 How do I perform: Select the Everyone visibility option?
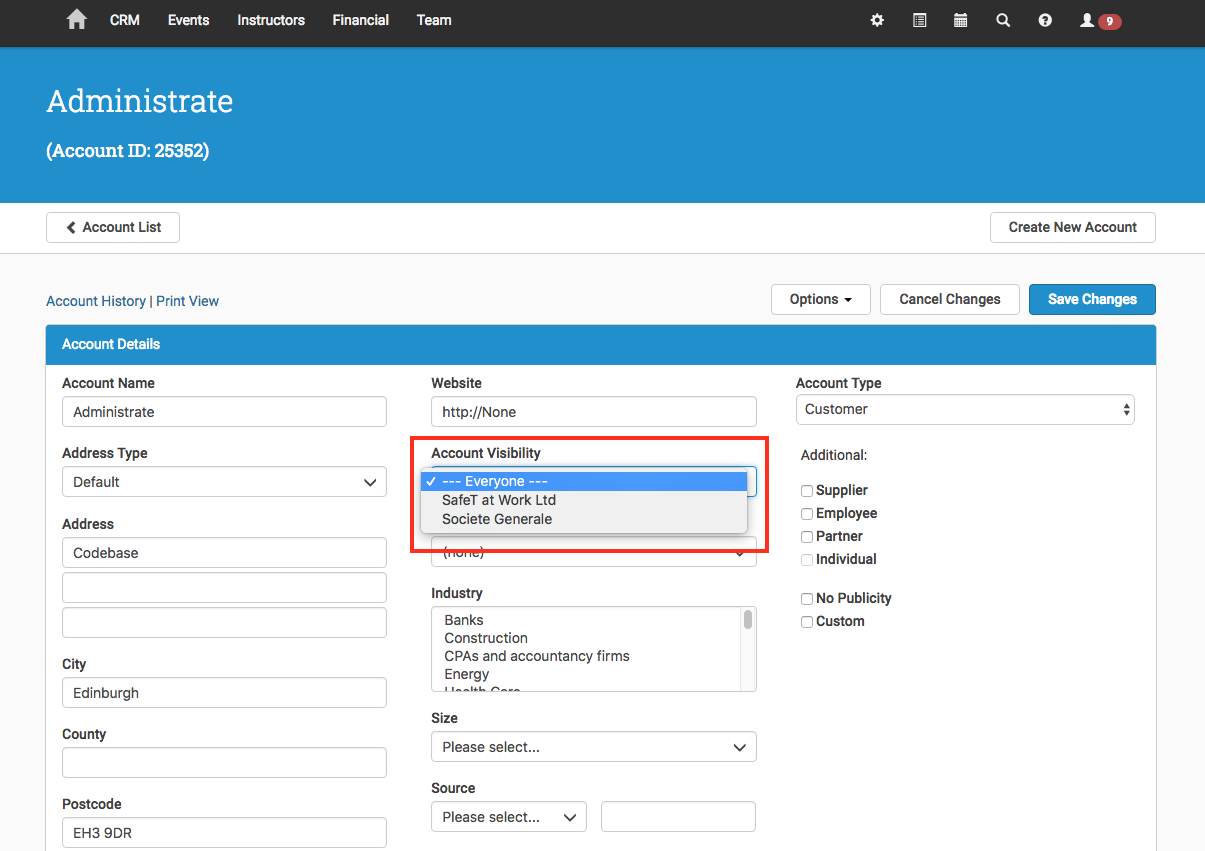tap(584, 482)
